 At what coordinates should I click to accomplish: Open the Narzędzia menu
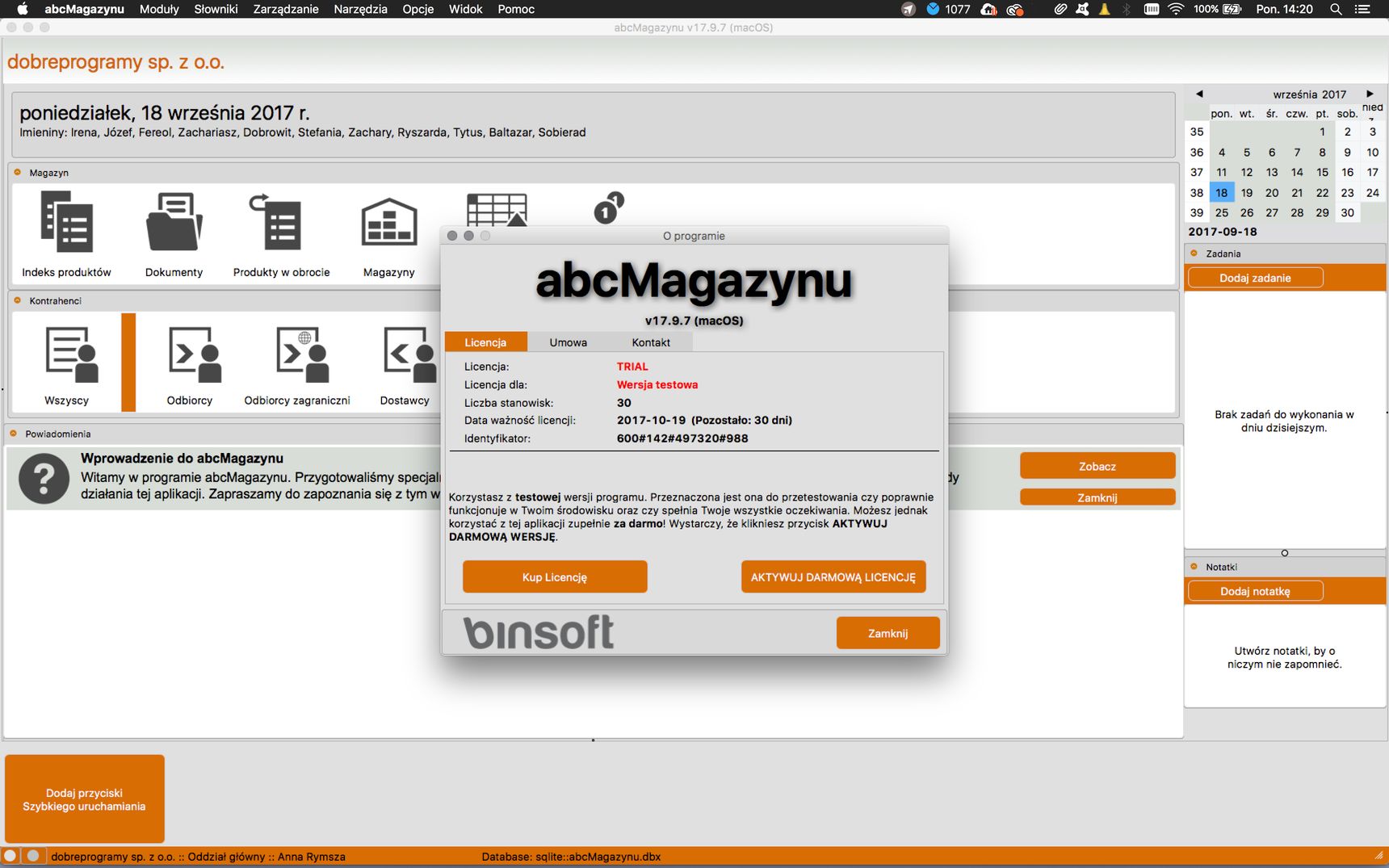click(x=360, y=9)
